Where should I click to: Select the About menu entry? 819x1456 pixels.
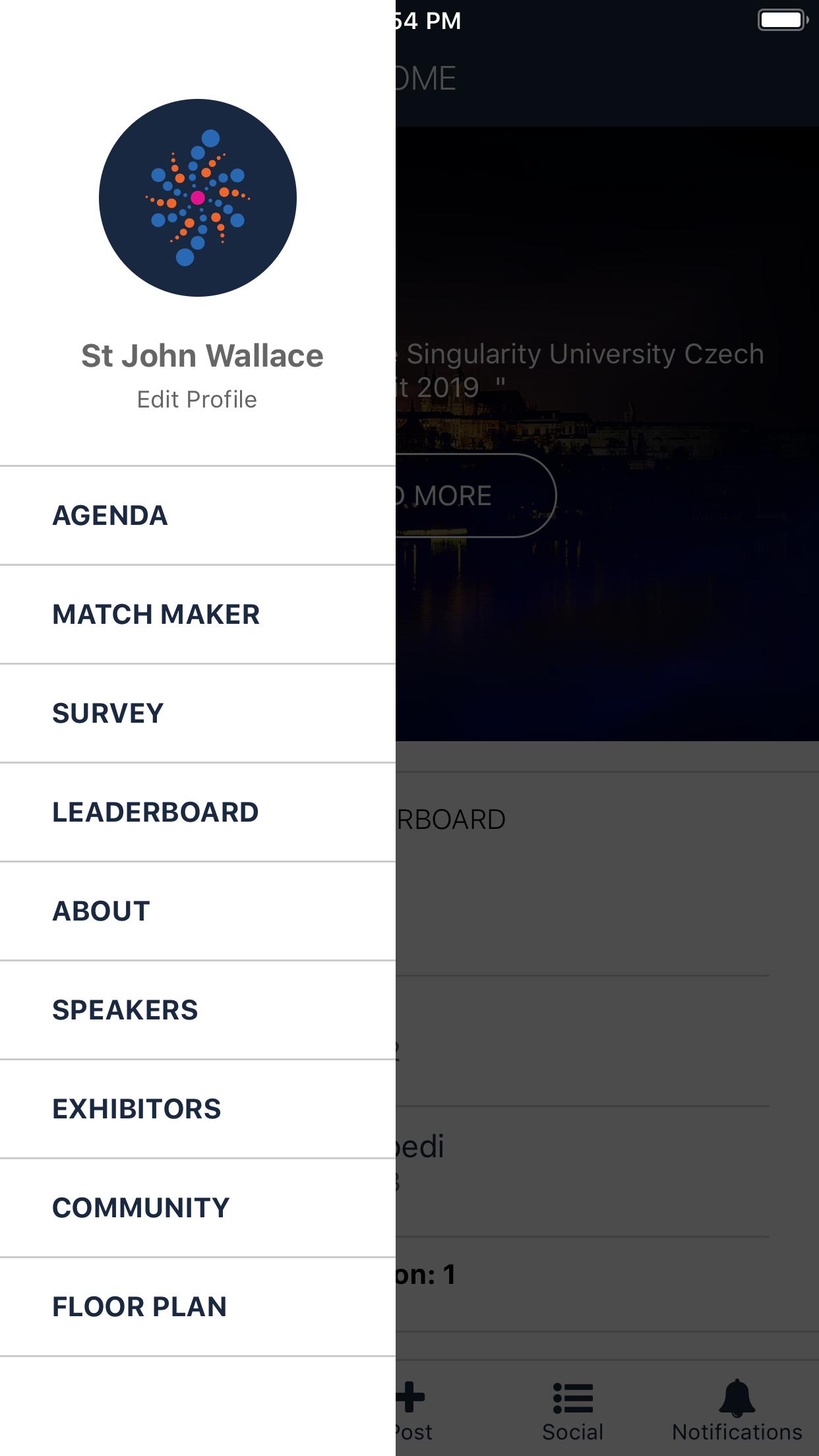pyautogui.click(x=102, y=911)
